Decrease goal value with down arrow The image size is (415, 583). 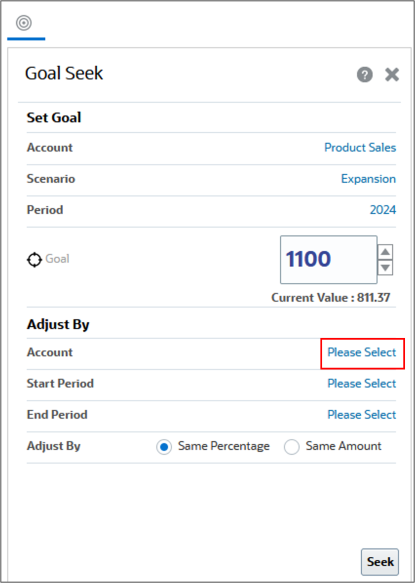click(x=385, y=267)
